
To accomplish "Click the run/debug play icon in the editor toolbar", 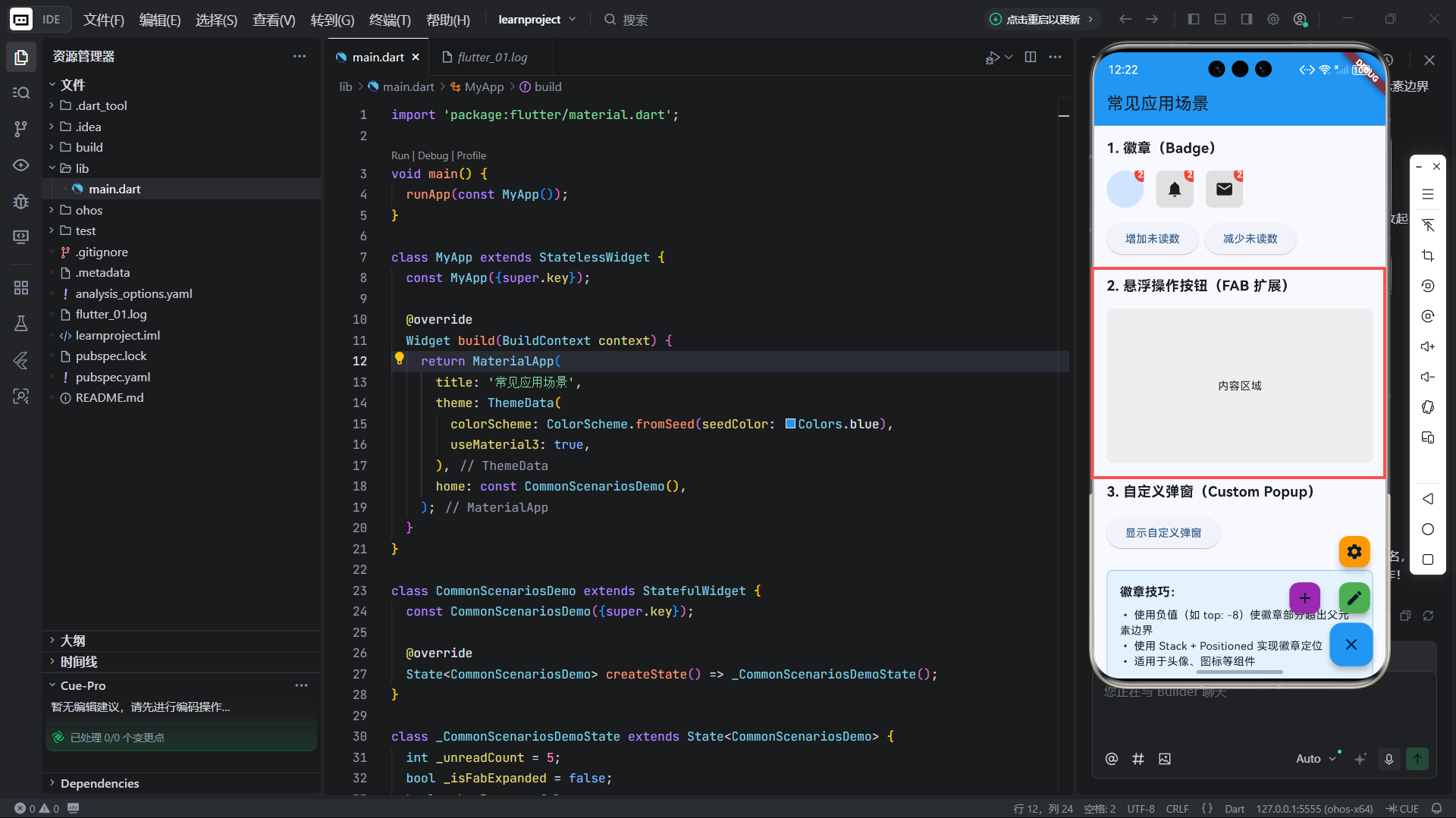I will [x=992, y=58].
